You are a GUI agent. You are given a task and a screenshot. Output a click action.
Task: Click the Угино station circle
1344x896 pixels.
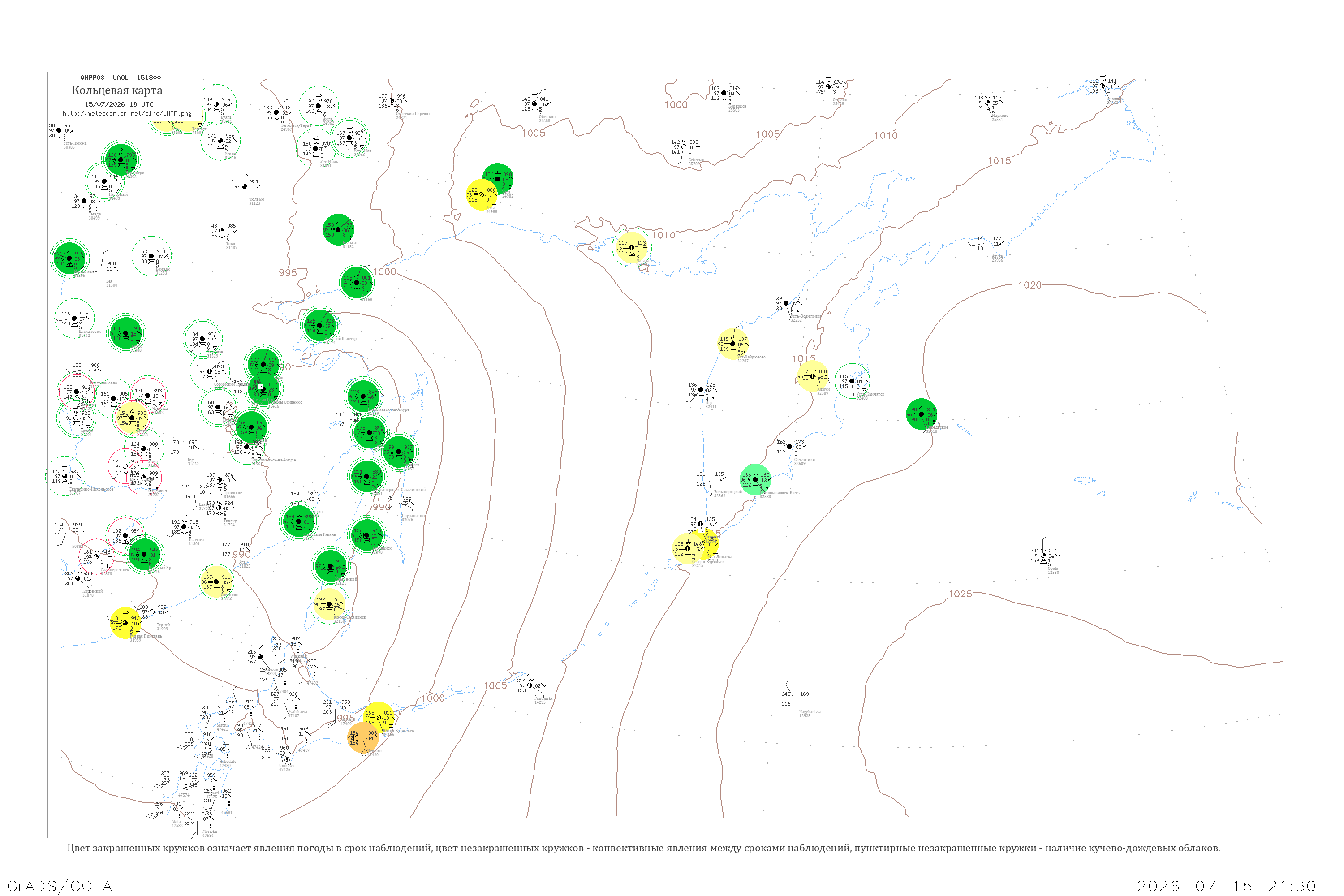pyautogui.click(x=220, y=141)
